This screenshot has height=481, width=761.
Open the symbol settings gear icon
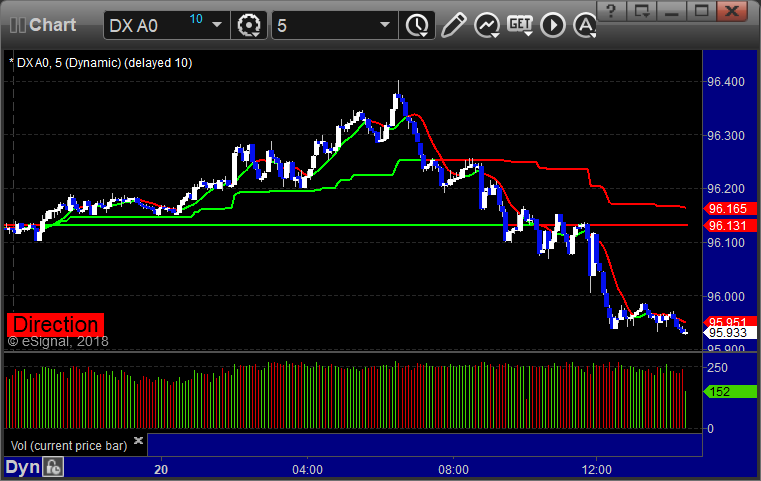tap(249, 25)
